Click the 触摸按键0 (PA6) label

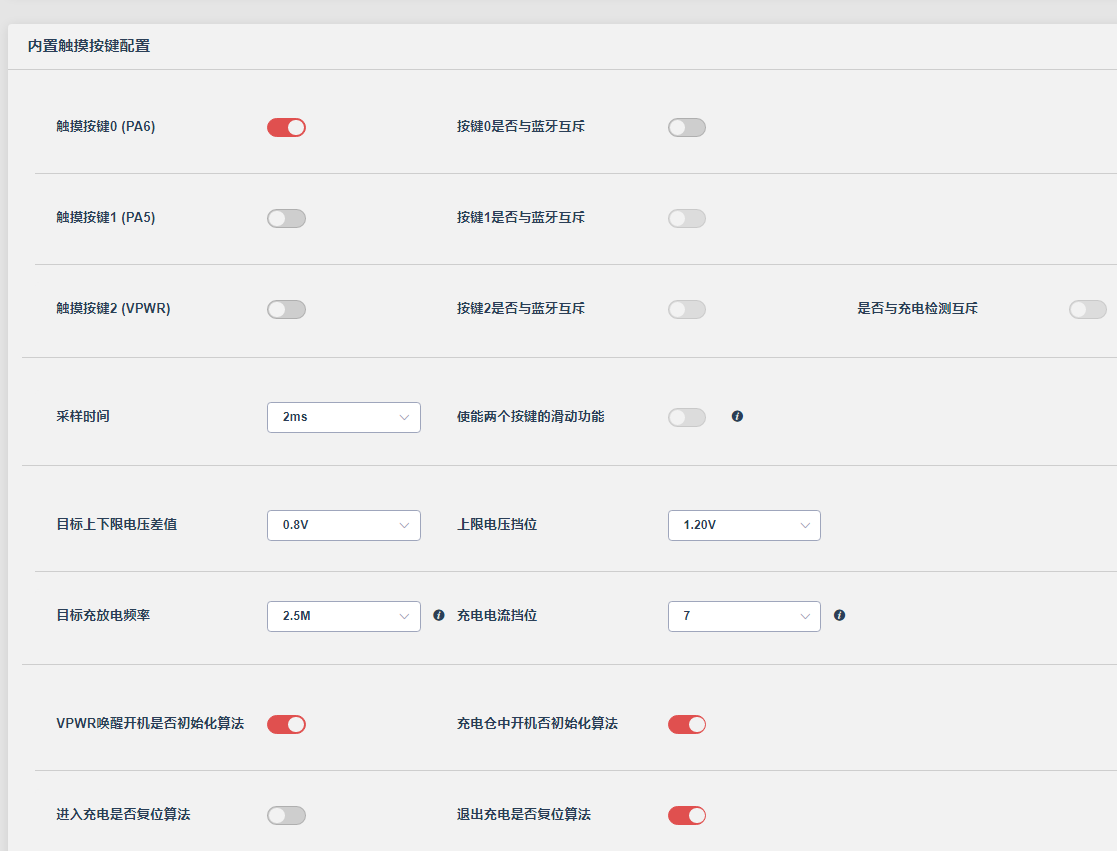[x=105, y=127]
